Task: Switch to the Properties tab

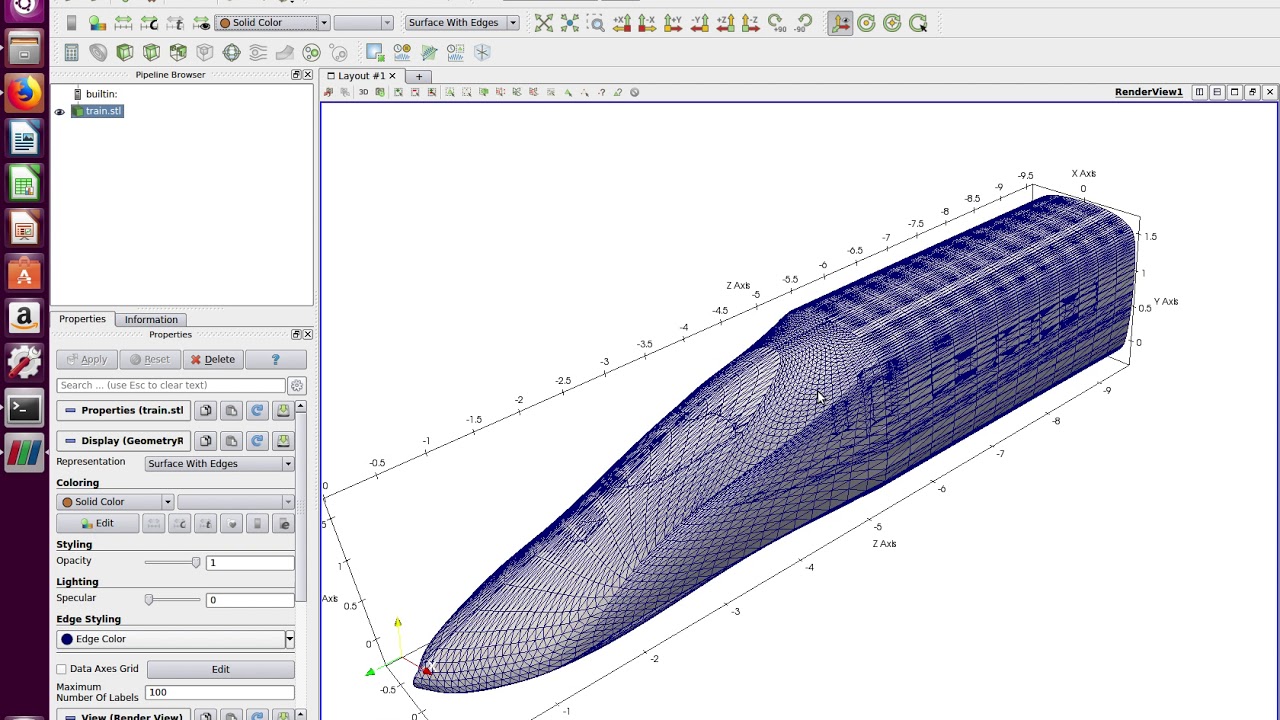Action: click(x=82, y=319)
